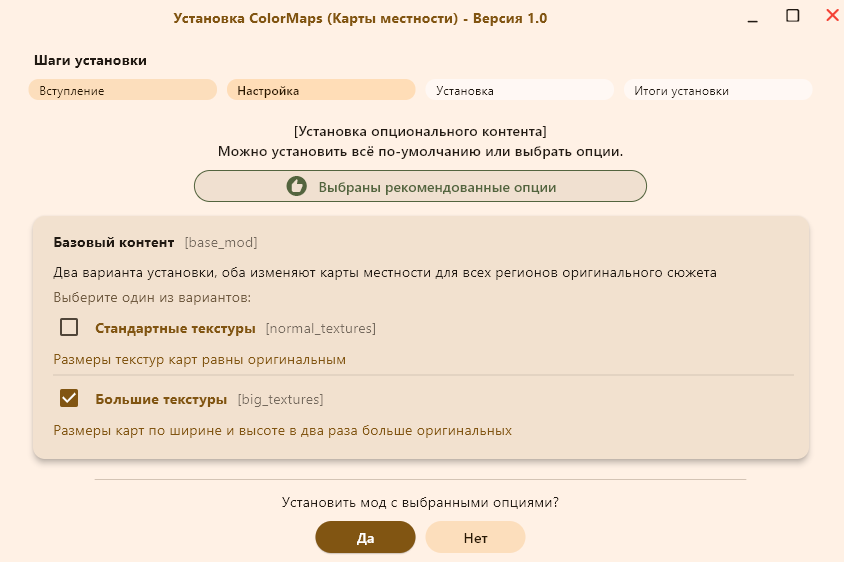Click the Стандартные текстуры label
844x562 pixels.
tap(175, 328)
